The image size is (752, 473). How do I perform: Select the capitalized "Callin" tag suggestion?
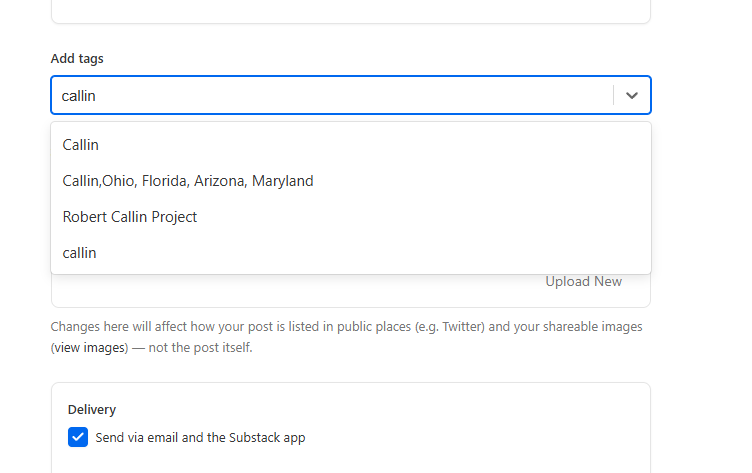81,145
